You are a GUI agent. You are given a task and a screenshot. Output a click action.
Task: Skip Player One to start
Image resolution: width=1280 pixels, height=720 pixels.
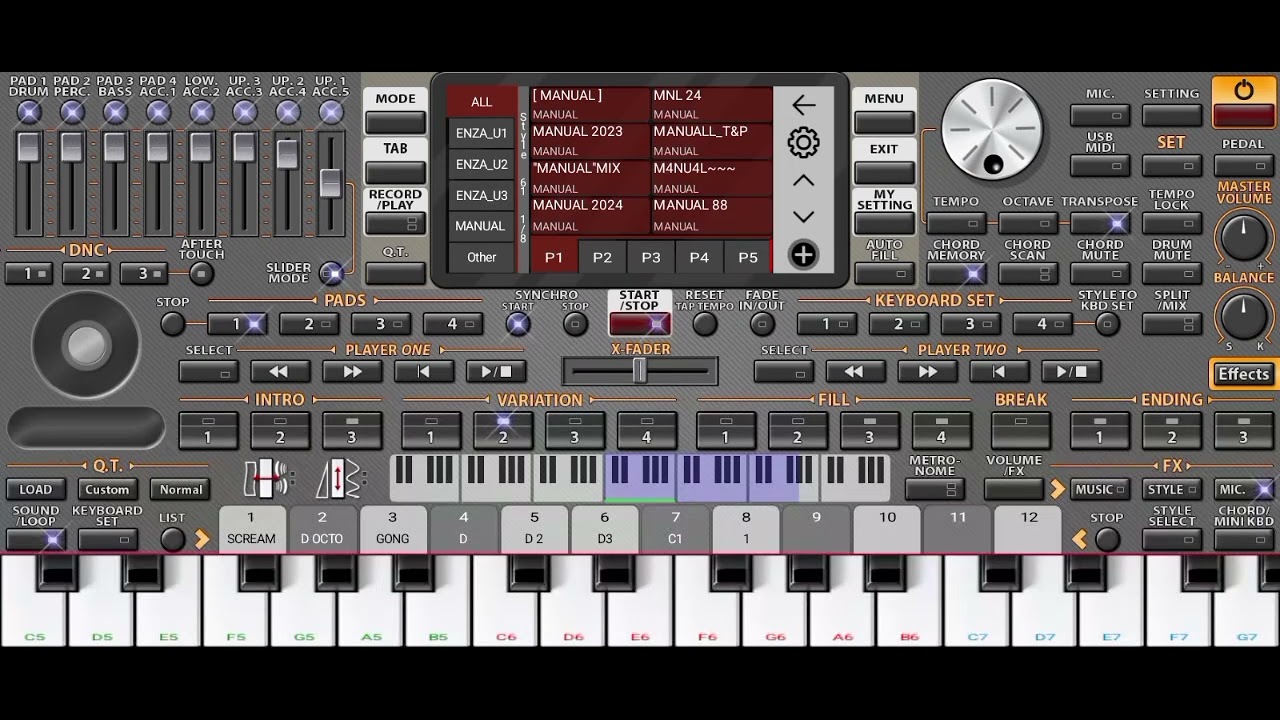click(x=424, y=371)
